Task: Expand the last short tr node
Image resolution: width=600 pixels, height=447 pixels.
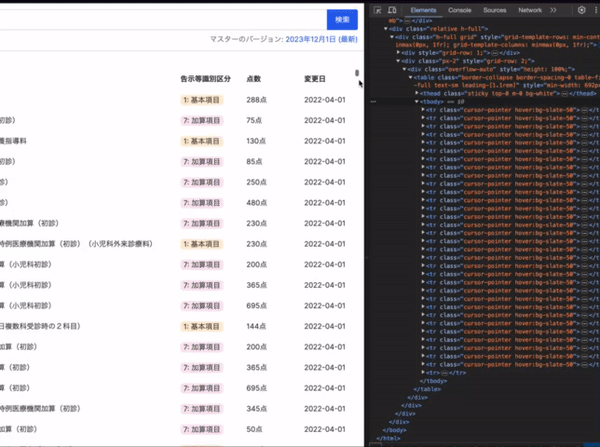Action: tap(423, 372)
